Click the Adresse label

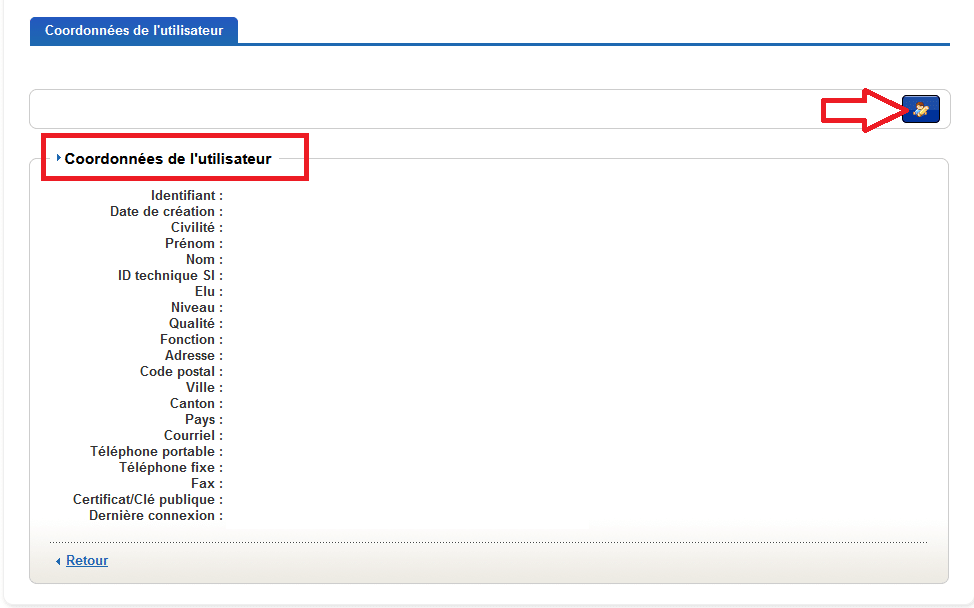click(194, 355)
